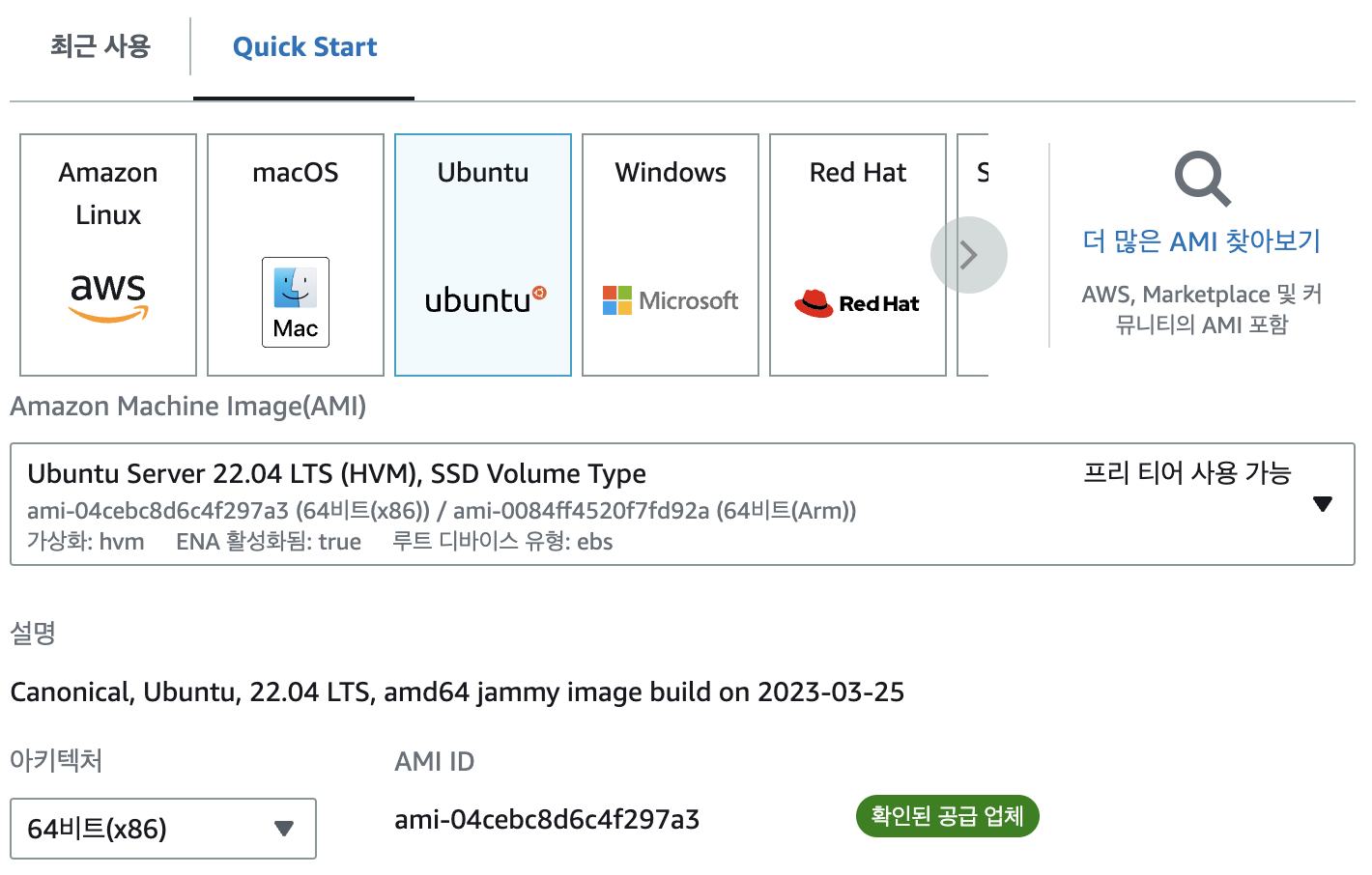This screenshot has width=1372, height=875.
Task: Show more OS options with the right chevron
Action: 969,255
